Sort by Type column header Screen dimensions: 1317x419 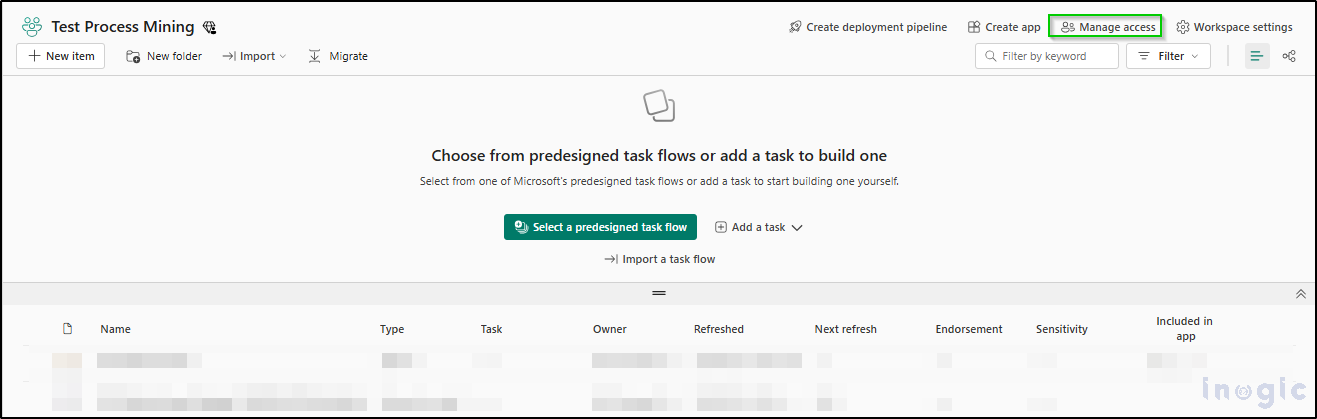click(x=392, y=329)
